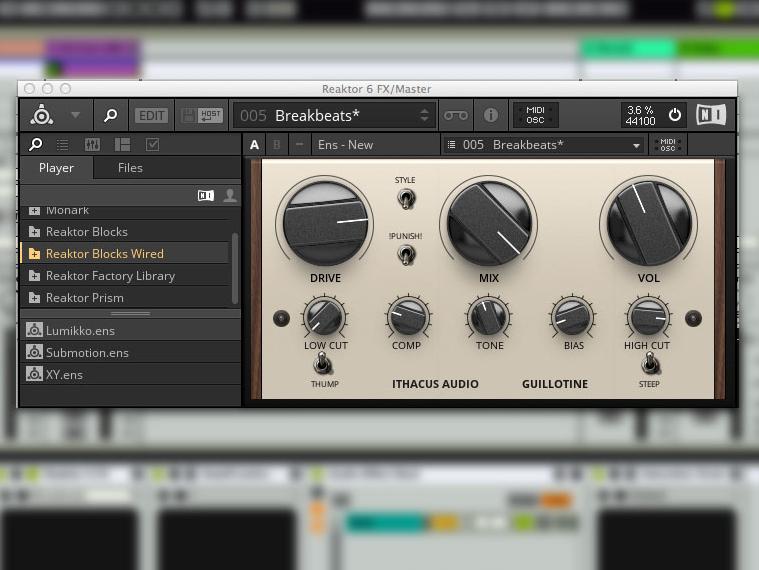
Task: Flip the STEEP toggle switch
Action: click(x=650, y=363)
